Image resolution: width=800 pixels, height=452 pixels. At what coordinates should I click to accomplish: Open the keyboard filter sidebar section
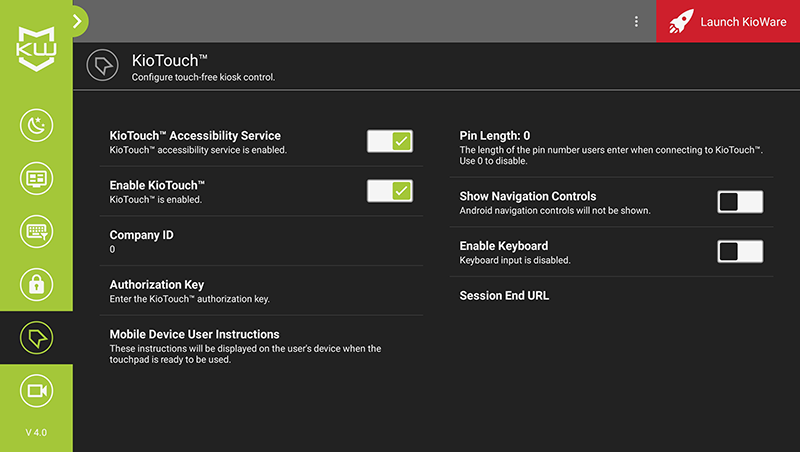point(36,231)
